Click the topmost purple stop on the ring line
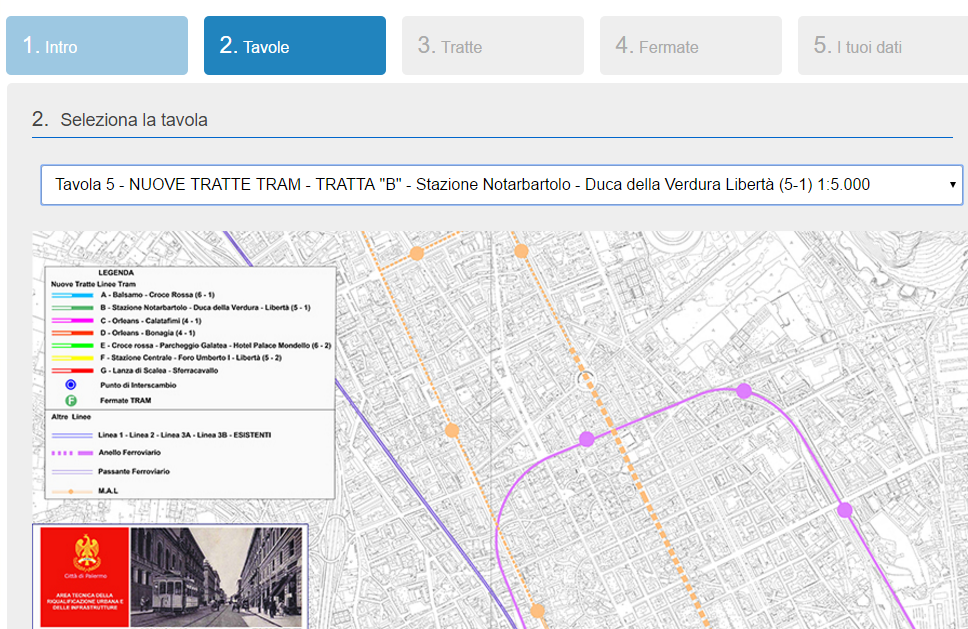Screen dimensions: 968x629 point(744,391)
